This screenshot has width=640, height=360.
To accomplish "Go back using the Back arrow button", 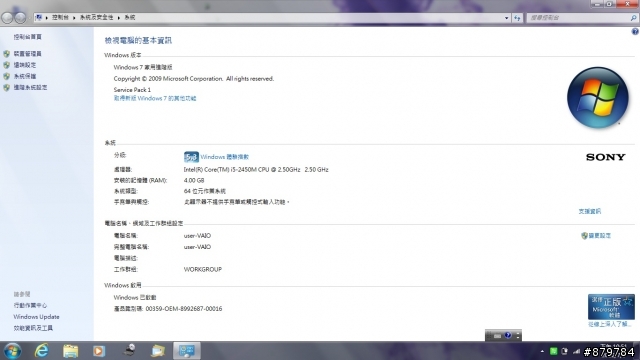I will click(x=7, y=18).
